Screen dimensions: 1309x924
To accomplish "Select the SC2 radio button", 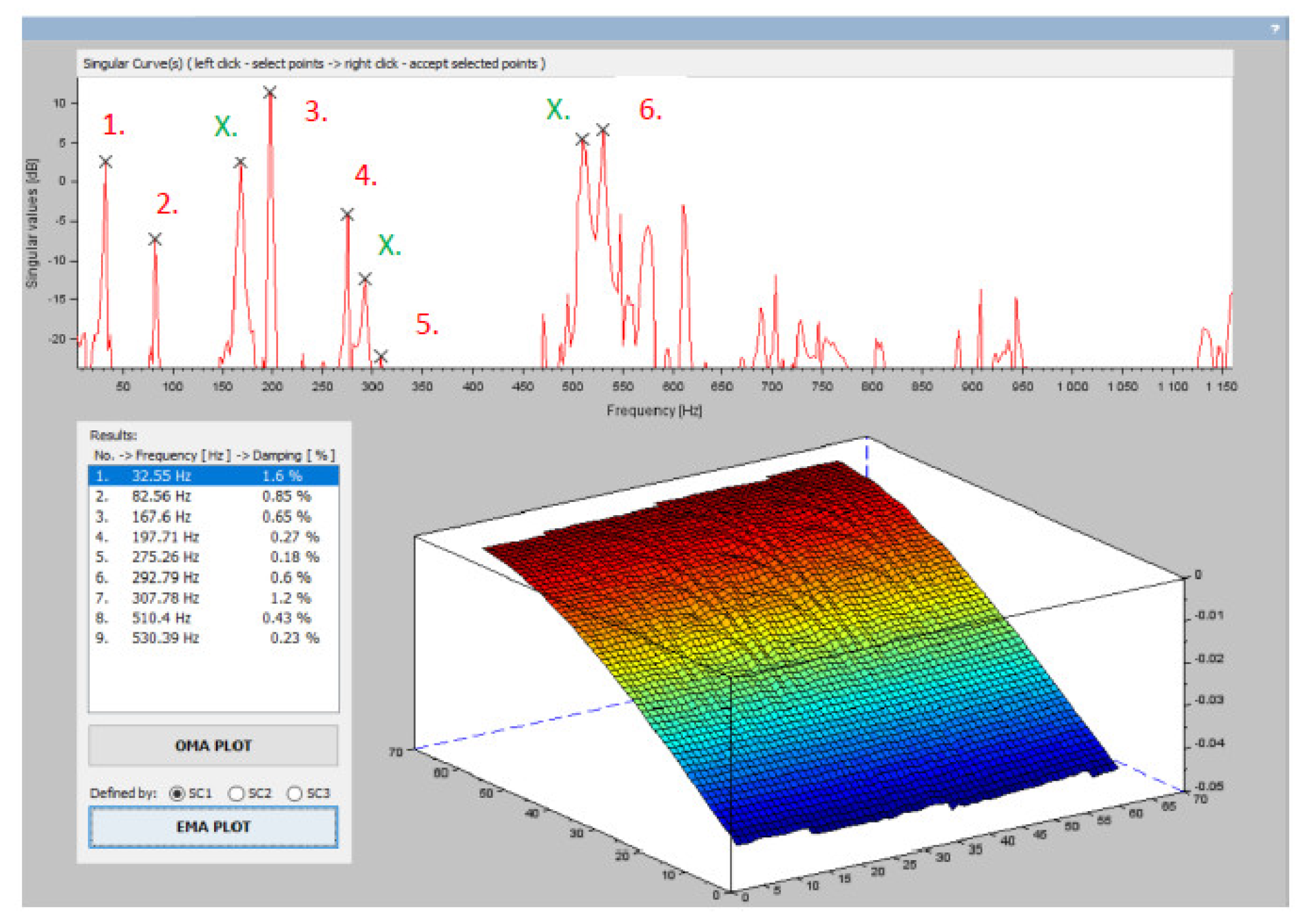I will pyautogui.click(x=236, y=793).
